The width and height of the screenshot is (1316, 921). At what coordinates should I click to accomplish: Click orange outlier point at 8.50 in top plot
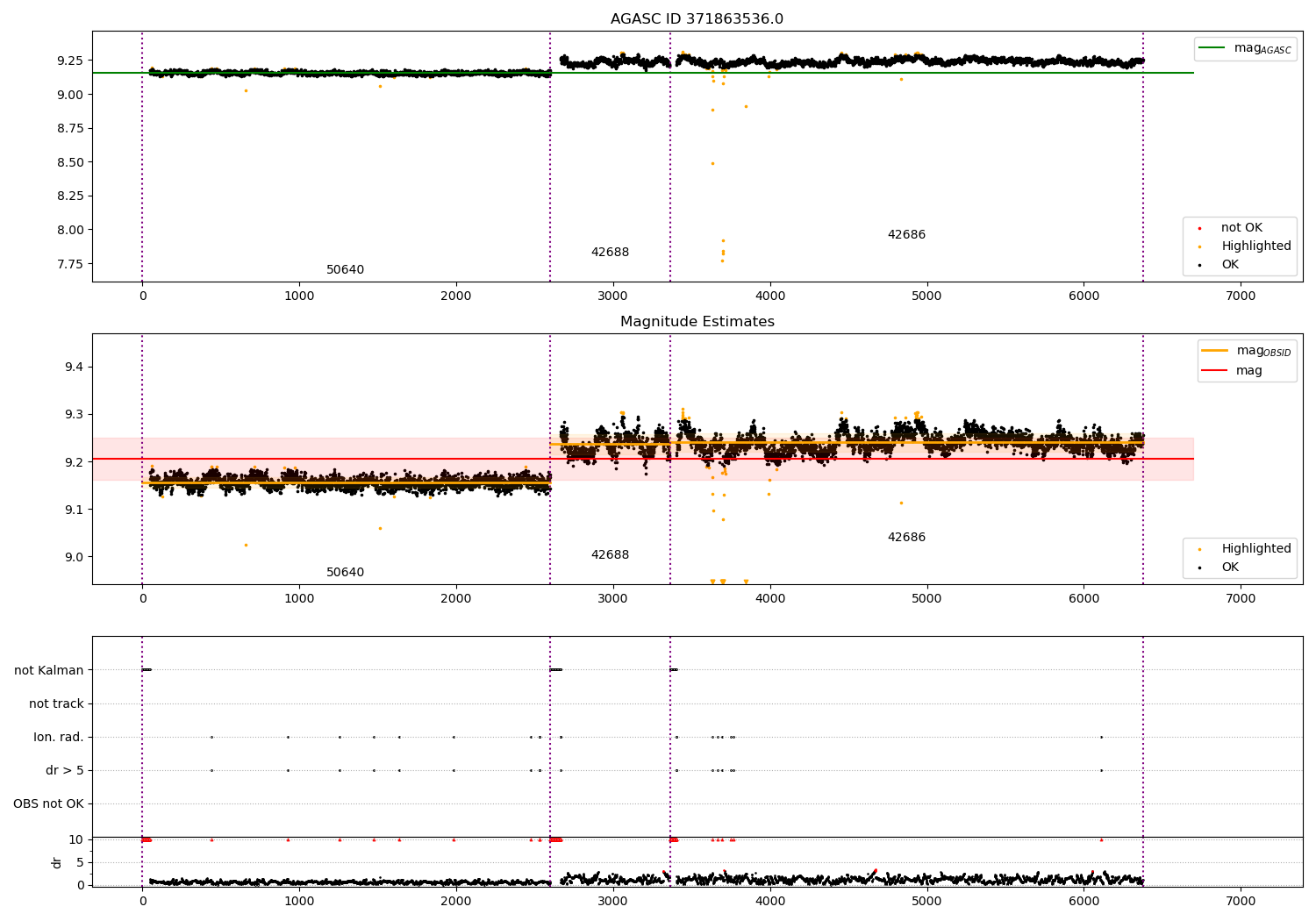[x=712, y=163]
